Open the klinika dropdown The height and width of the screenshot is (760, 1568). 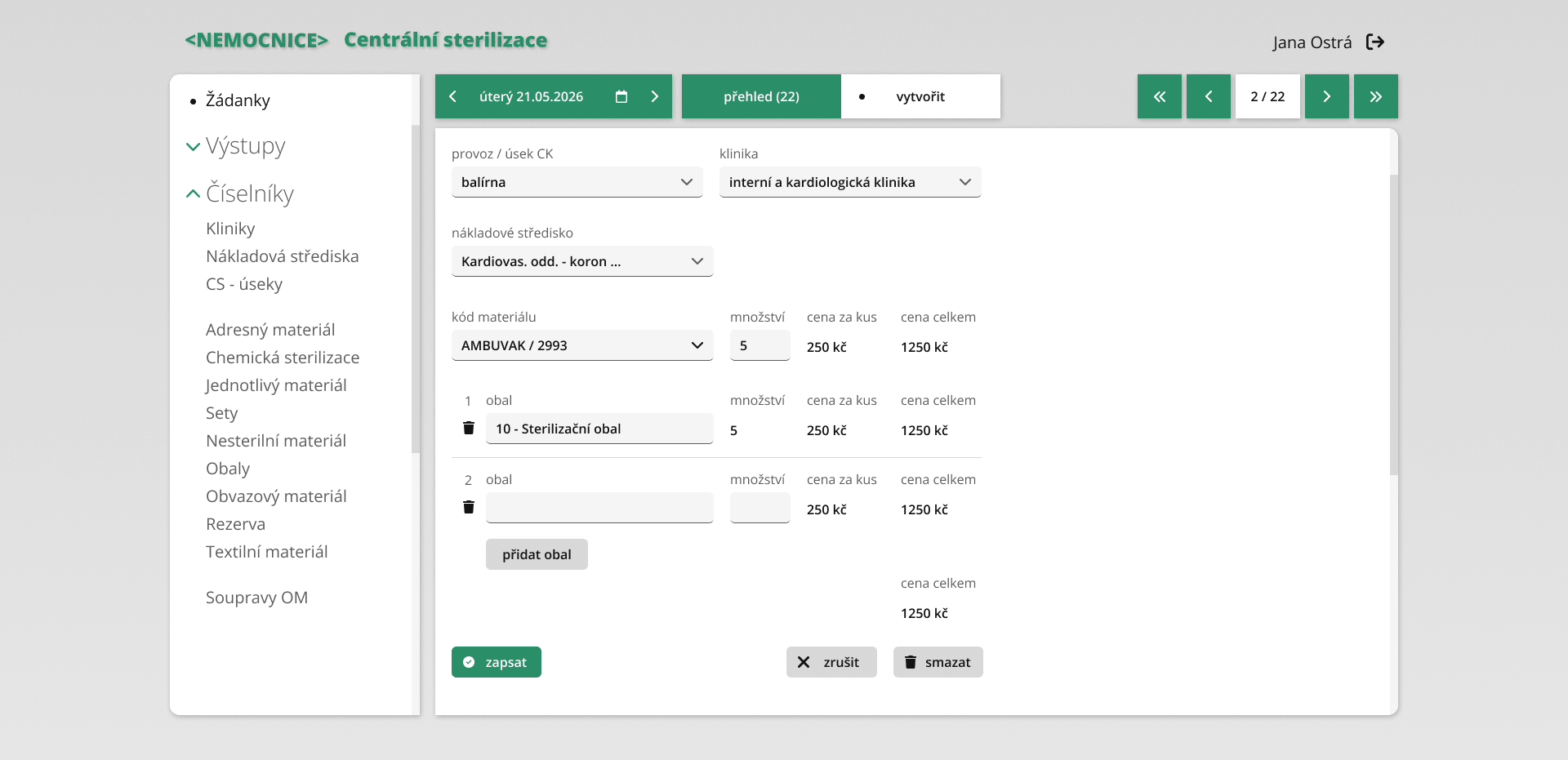pyautogui.click(x=850, y=182)
